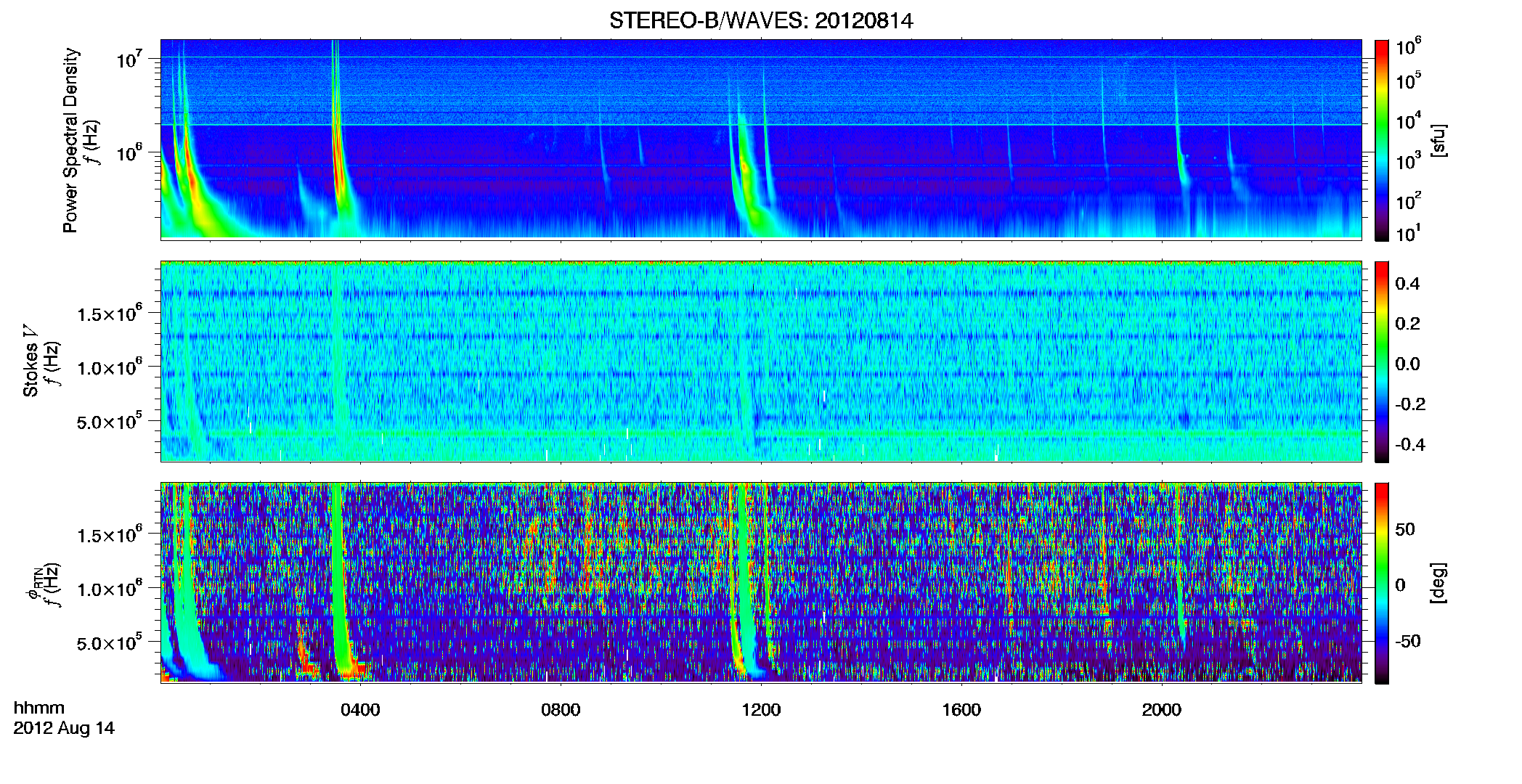The width and height of the screenshot is (1522, 784).
Task: Click the time tick label 0400
Action: click(x=360, y=710)
